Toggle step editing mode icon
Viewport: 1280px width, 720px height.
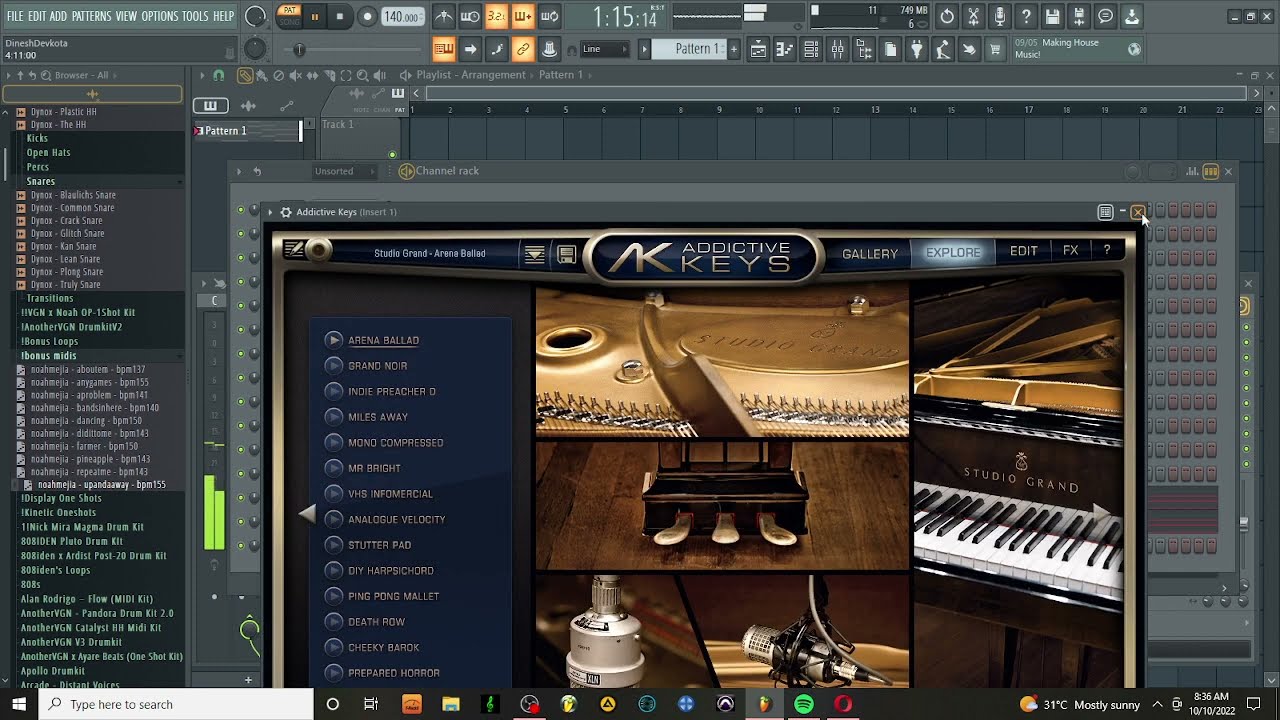point(496,49)
